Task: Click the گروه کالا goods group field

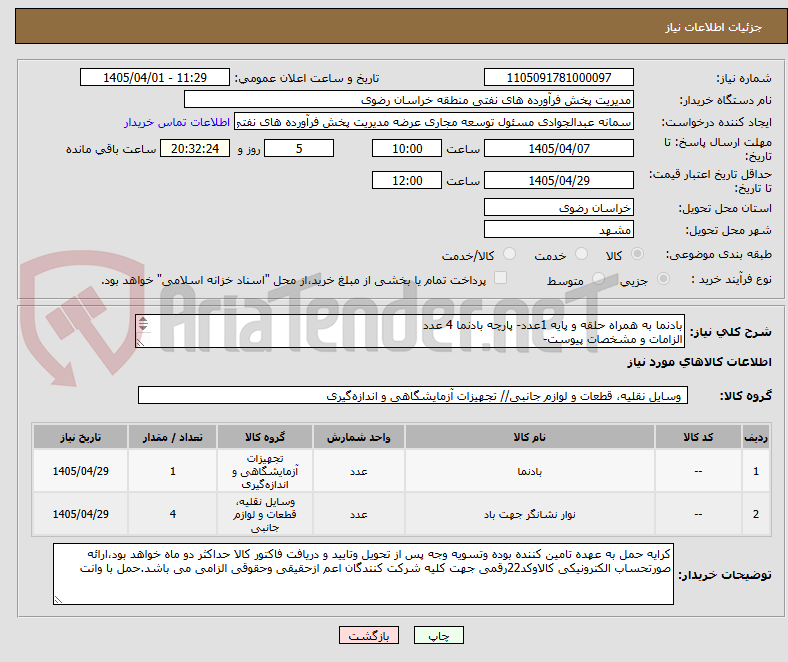Action: [x=413, y=396]
